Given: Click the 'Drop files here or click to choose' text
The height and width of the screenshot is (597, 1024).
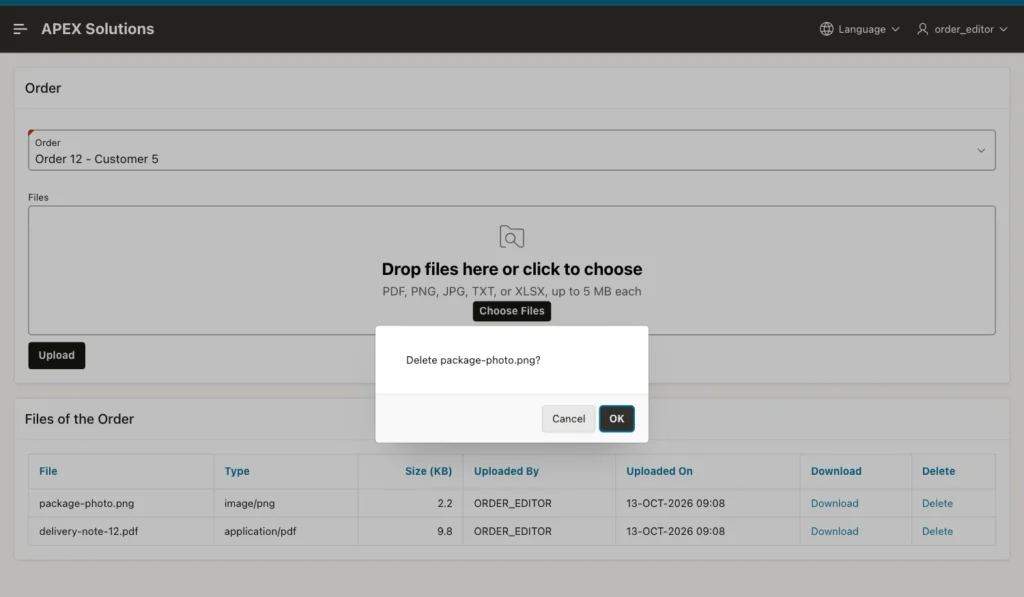Looking at the screenshot, I should [x=511, y=269].
